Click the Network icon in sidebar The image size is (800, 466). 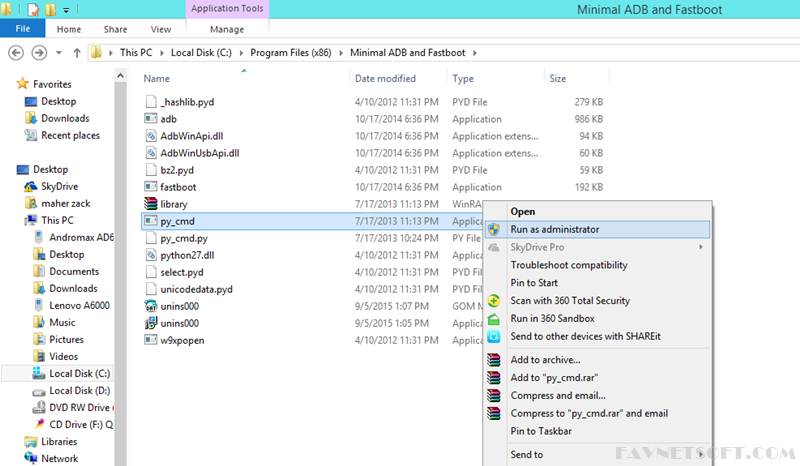coord(31,458)
